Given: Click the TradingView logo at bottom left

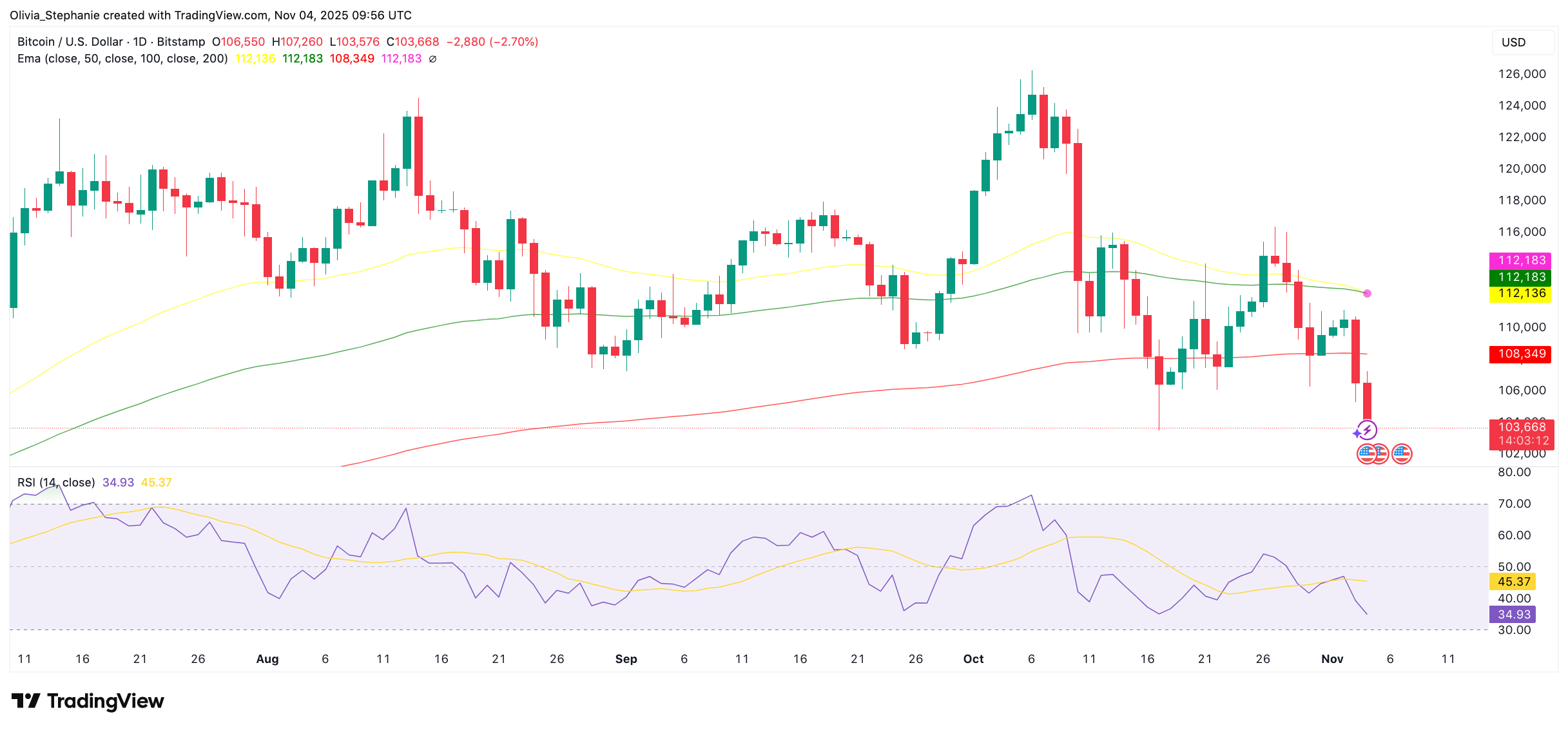Looking at the screenshot, I should pyautogui.click(x=88, y=701).
